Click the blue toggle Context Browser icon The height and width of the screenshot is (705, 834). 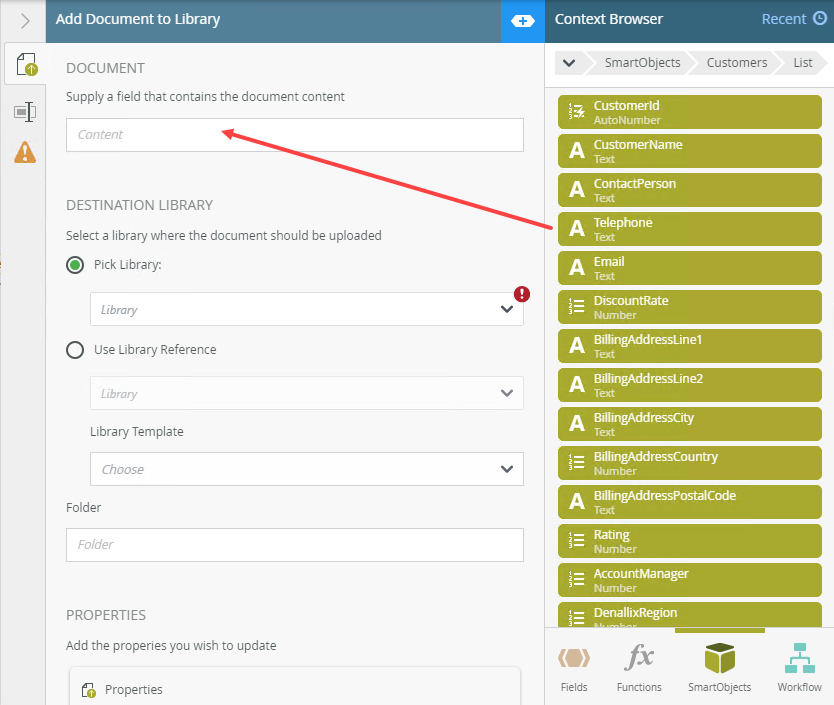coord(522,20)
